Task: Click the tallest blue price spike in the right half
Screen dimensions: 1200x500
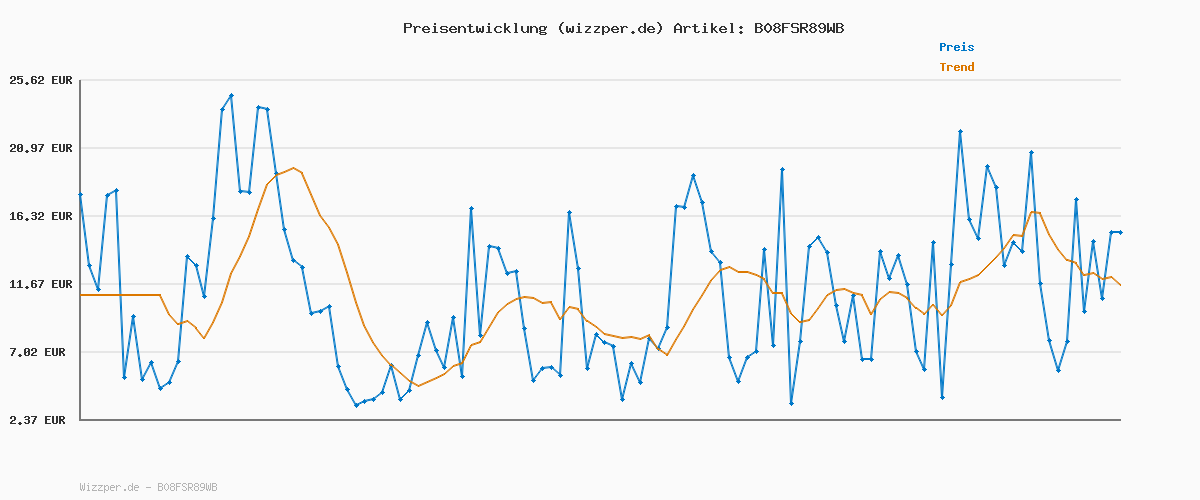Action: click(960, 132)
